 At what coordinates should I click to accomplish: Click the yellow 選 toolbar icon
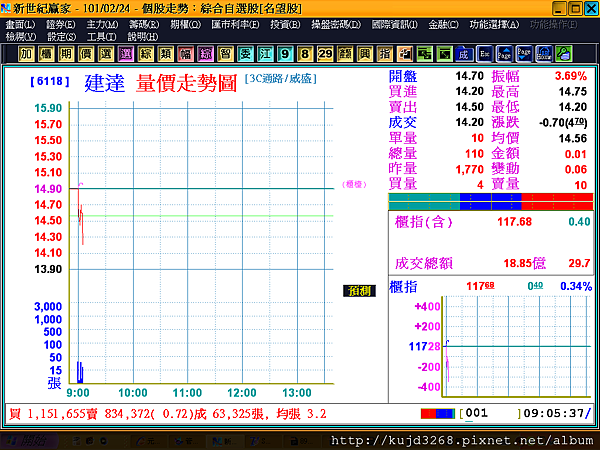[x=106, y=54]
